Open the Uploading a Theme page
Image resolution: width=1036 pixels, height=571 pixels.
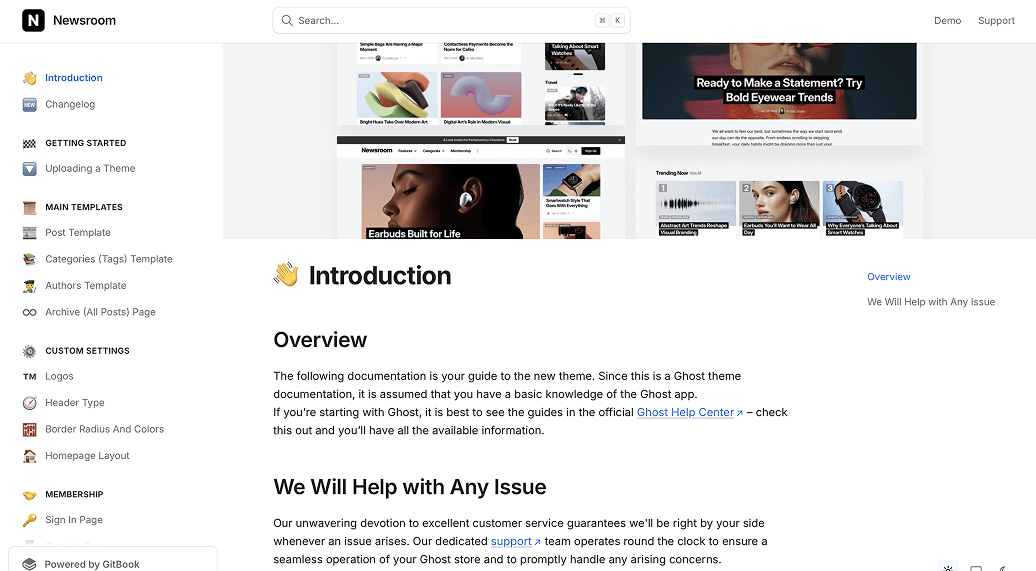pos(90,169)
